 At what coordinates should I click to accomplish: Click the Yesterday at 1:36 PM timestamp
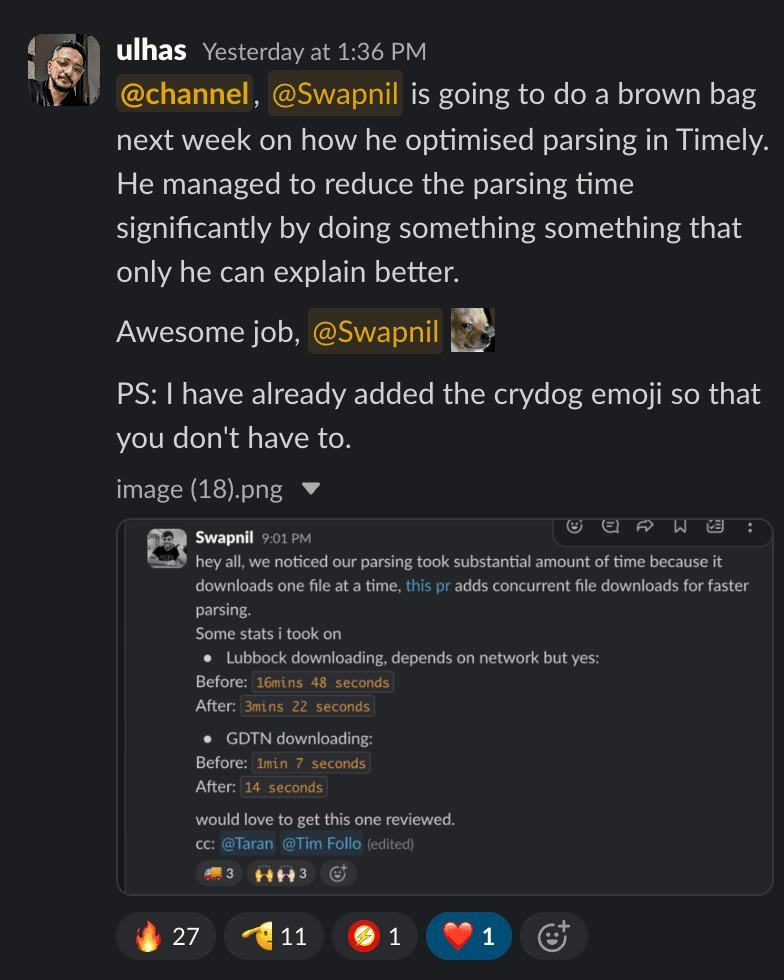(314, 51)
